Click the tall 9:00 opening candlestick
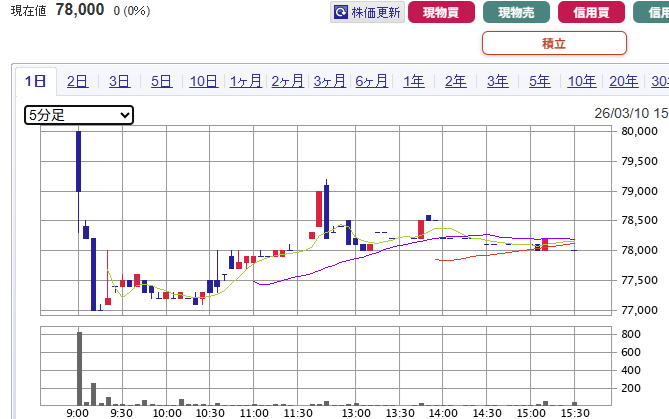The width and height of the screenshot is (669, 419). (x=78, y=160)
